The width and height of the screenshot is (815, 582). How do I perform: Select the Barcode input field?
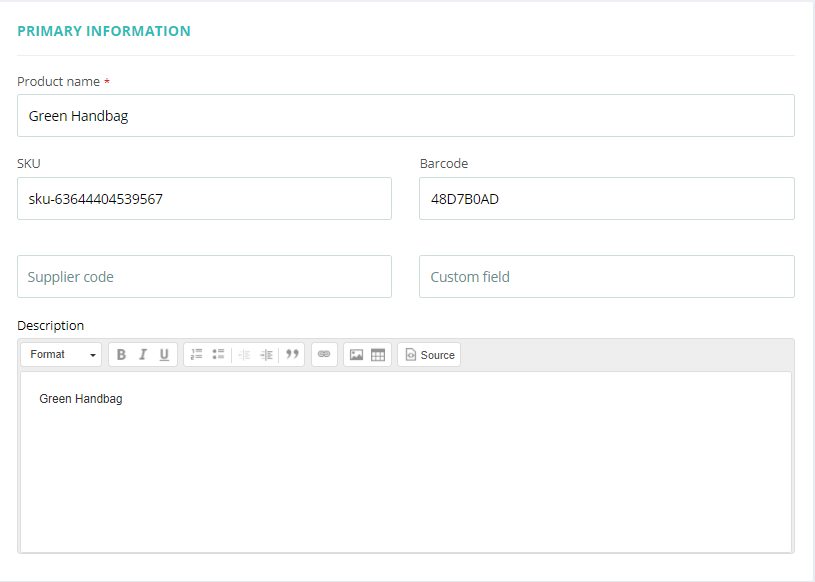(607, 199)
